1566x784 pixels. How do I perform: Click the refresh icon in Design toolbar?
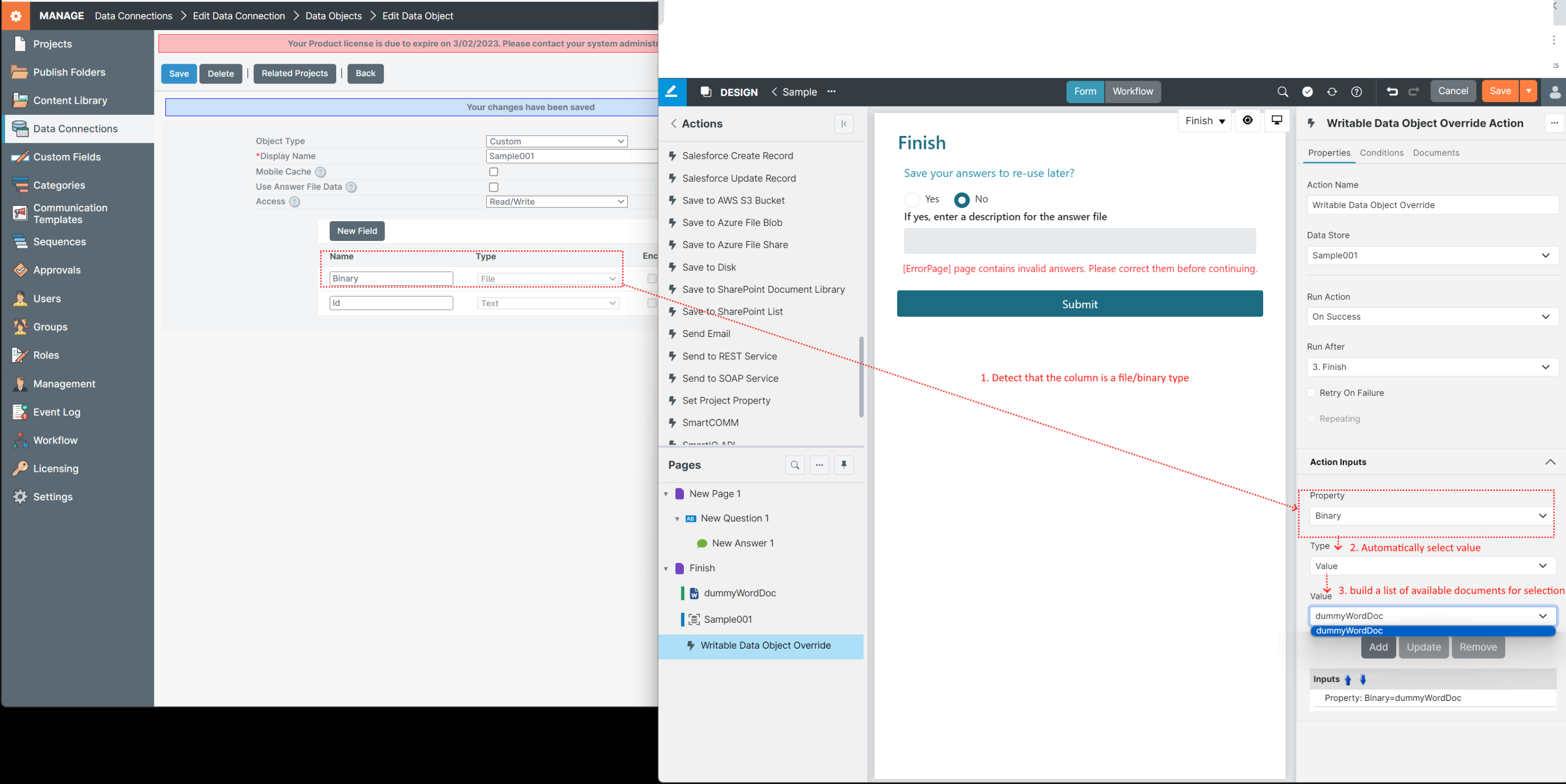1331,92
